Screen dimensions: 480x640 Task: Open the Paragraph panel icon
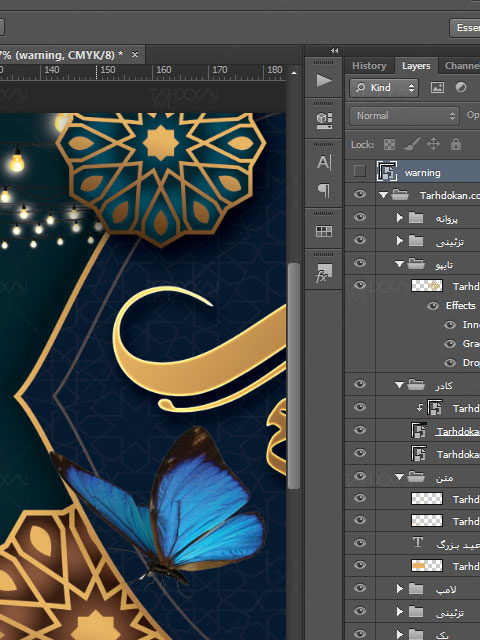click(x=324, y=190)
